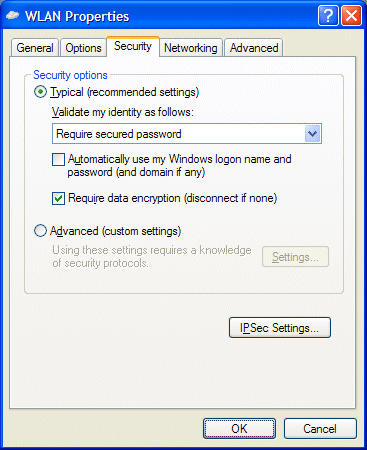The image size is (367, 450).
Task: Open IPSec Settings
Action: pyautogui.click(x=280, y=328)
